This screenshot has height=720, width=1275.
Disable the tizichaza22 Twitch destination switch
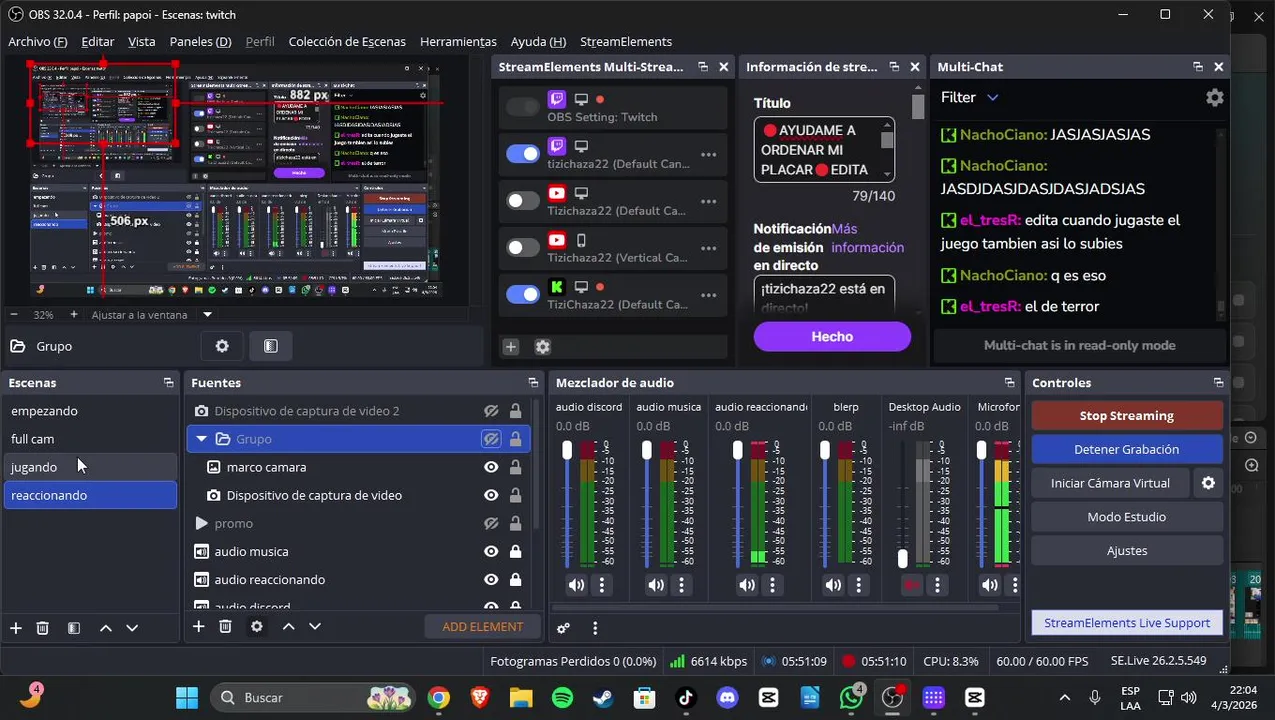522,154
